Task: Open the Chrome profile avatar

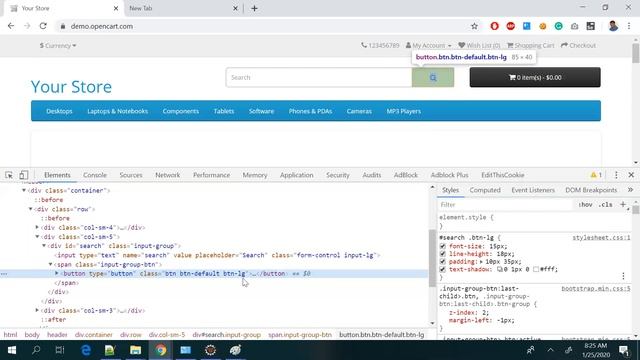Action: [x=613, y=26]
